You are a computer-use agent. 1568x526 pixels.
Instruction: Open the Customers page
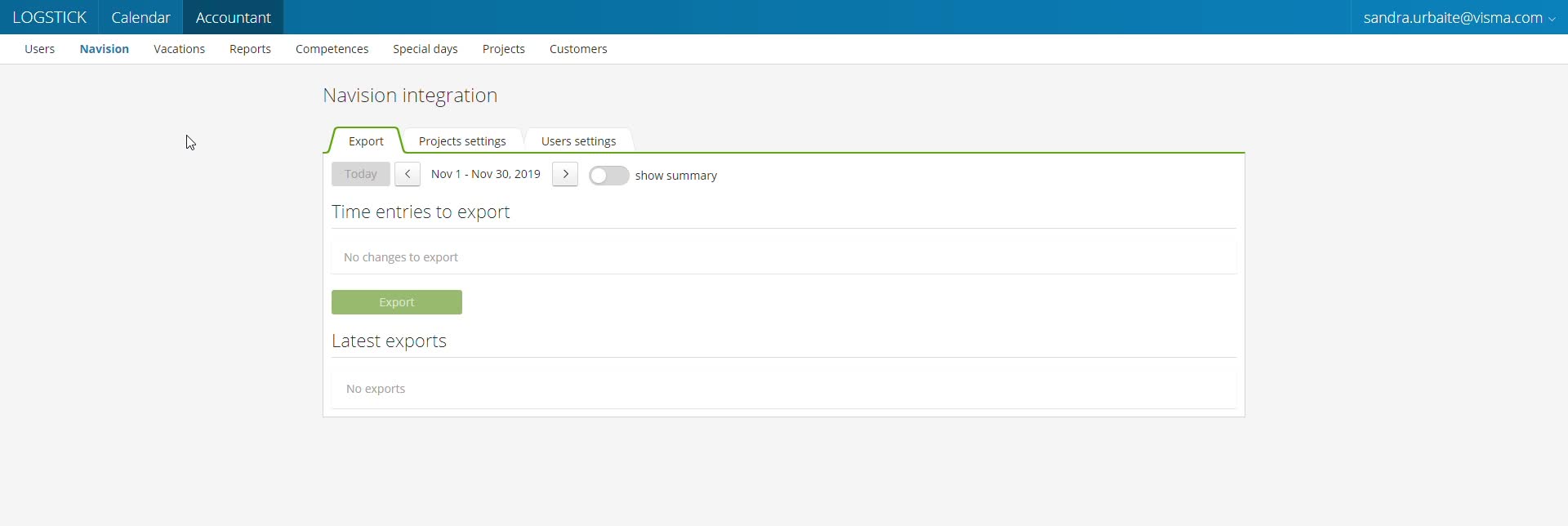point(578,49)
